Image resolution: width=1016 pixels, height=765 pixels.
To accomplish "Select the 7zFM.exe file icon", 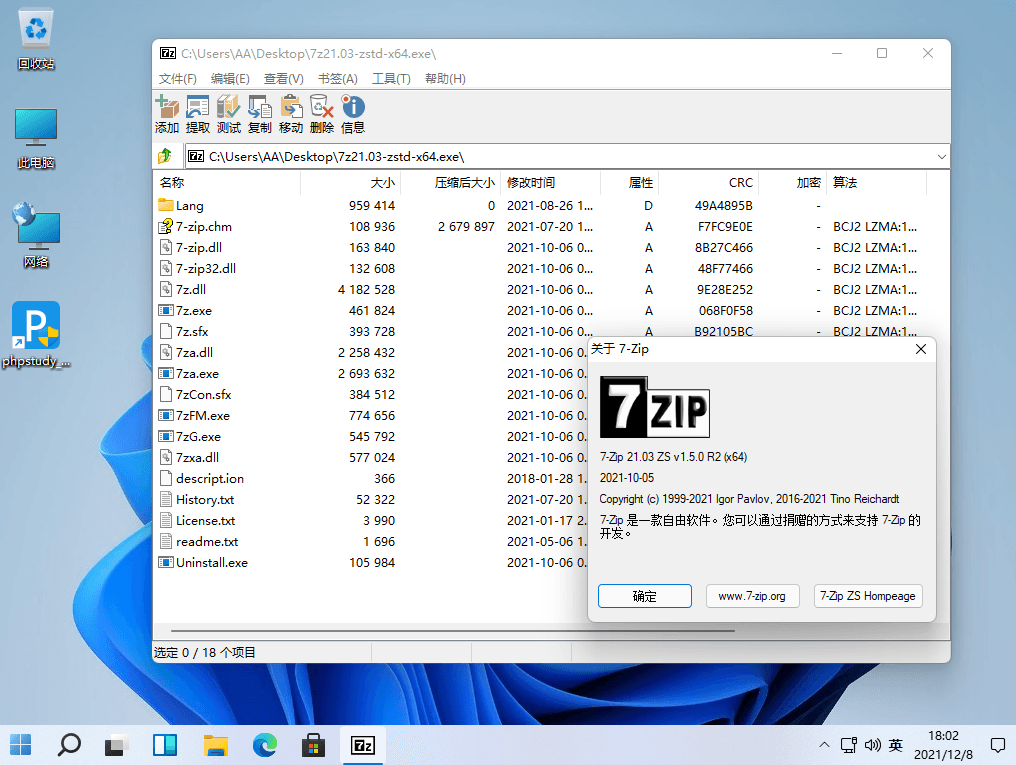I will click(x=166, y=415).
